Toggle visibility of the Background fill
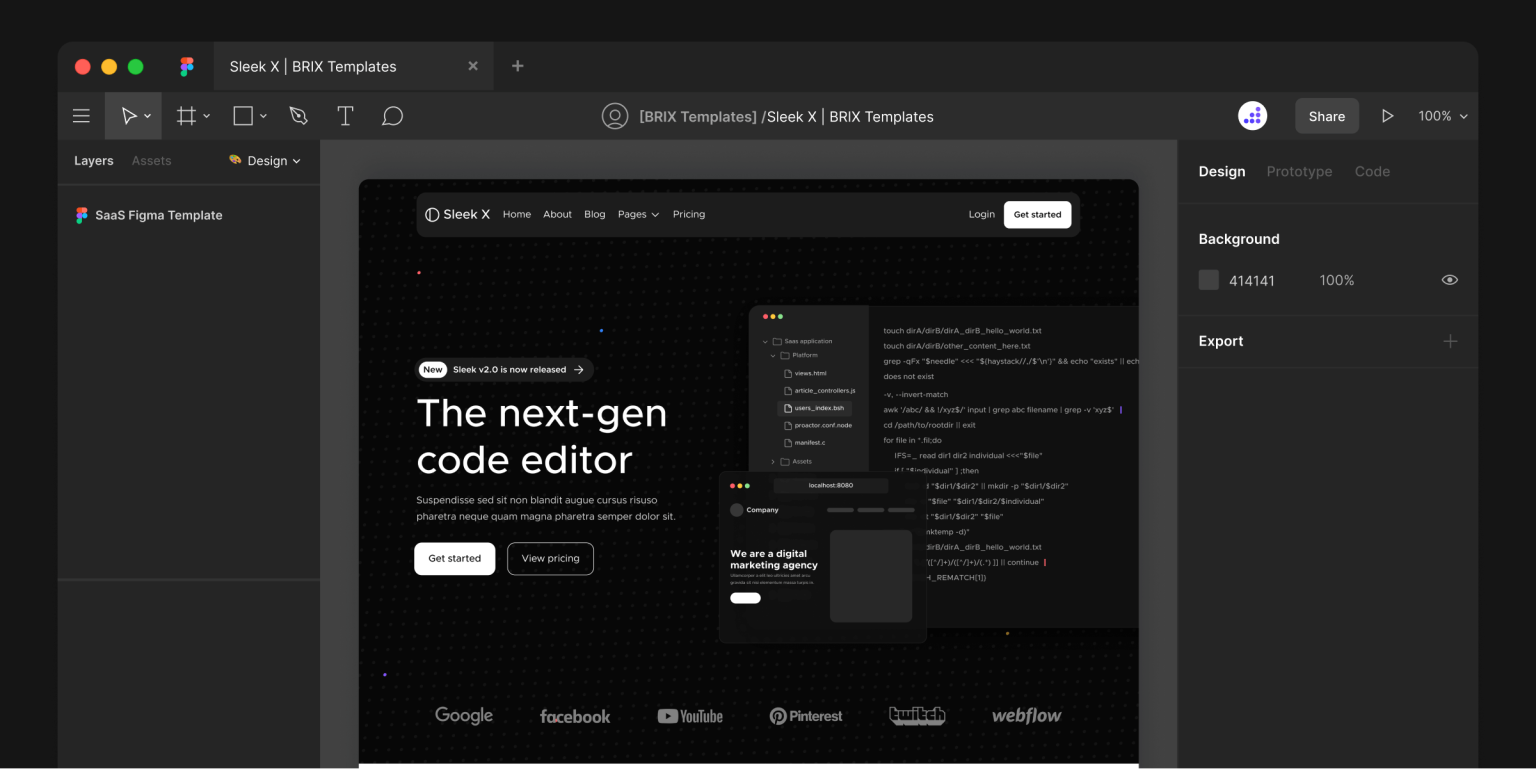1536x769 pixels. [1450, 280]
